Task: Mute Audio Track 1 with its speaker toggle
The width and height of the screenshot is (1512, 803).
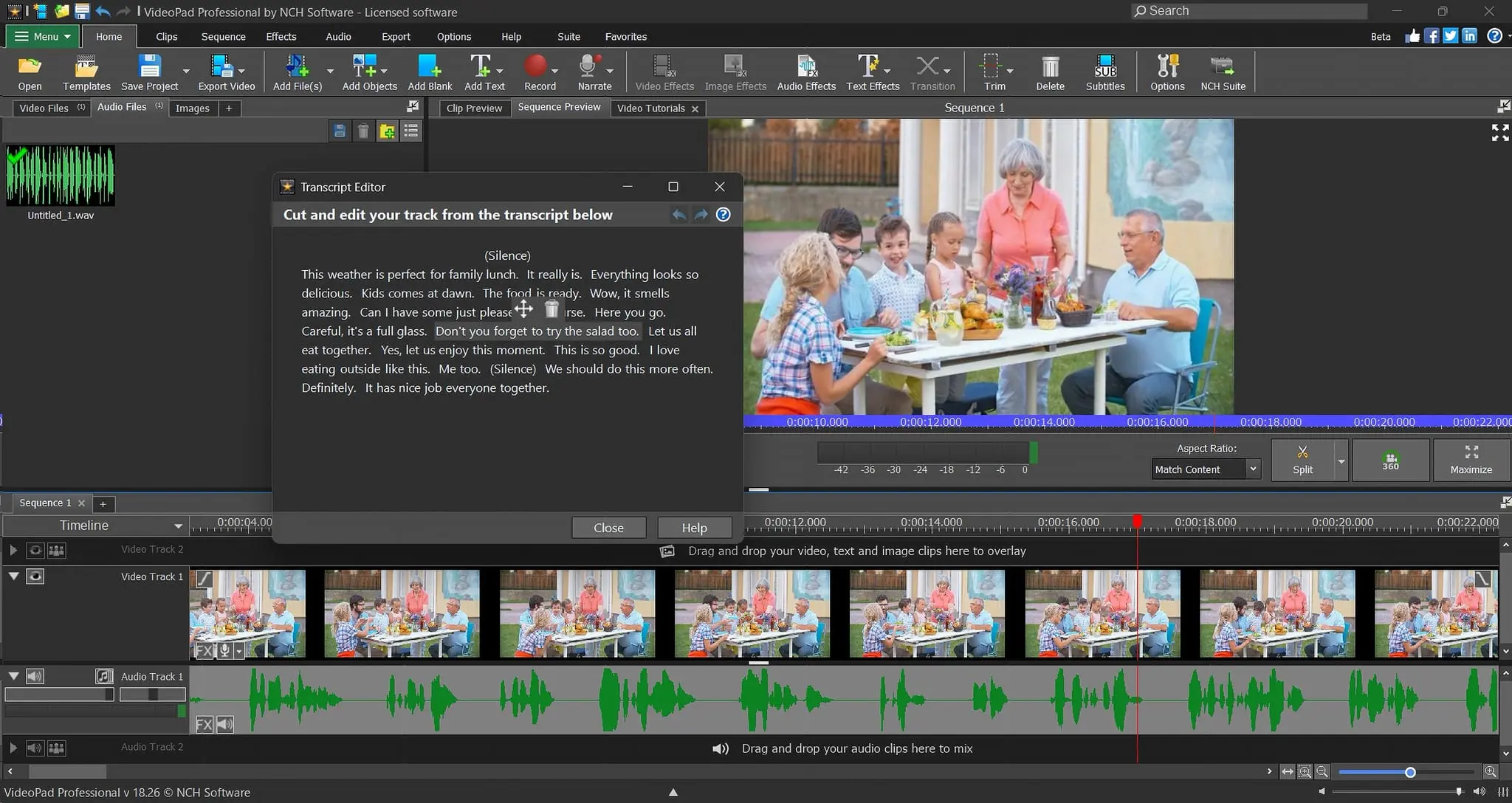Action: click(35, 676)
